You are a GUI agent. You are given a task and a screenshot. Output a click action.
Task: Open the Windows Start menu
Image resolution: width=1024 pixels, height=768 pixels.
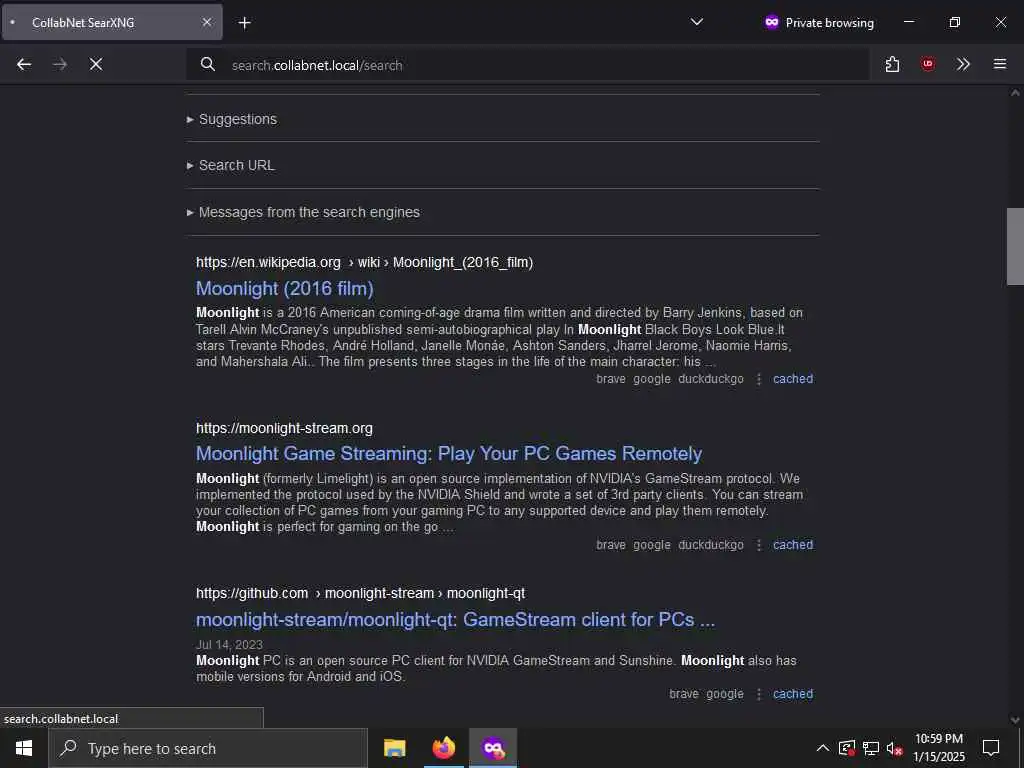pos(24,748)
